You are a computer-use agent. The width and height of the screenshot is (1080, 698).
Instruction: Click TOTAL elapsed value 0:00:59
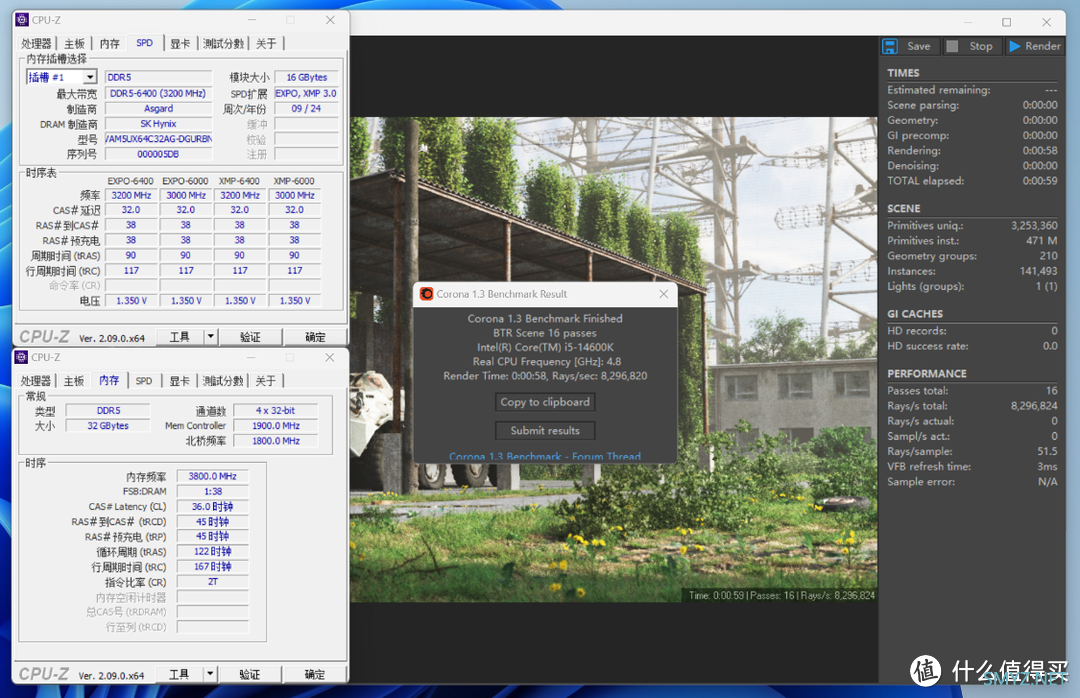[1040, 181]
